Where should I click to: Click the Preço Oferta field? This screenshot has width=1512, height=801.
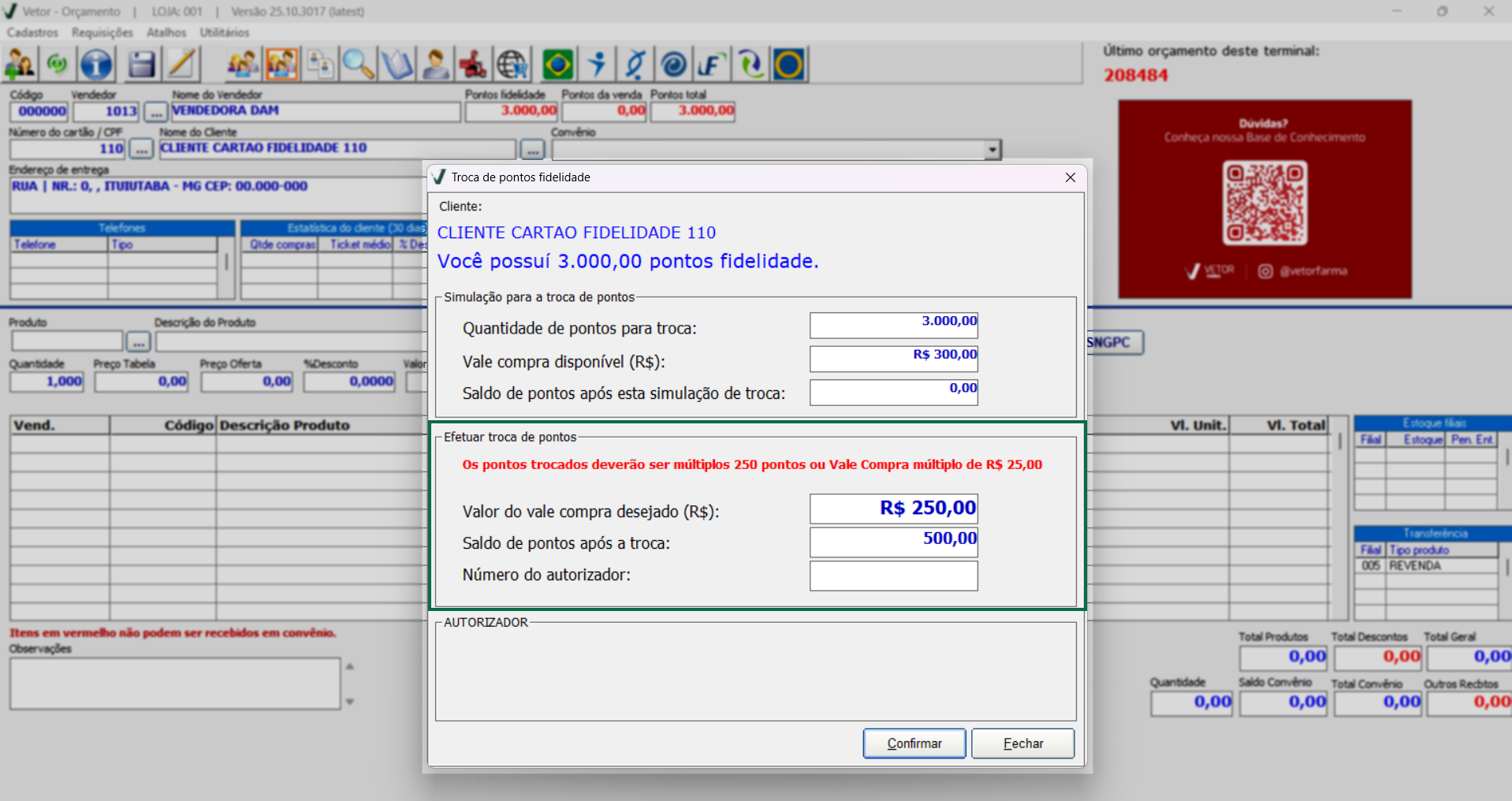pos(248,382)
